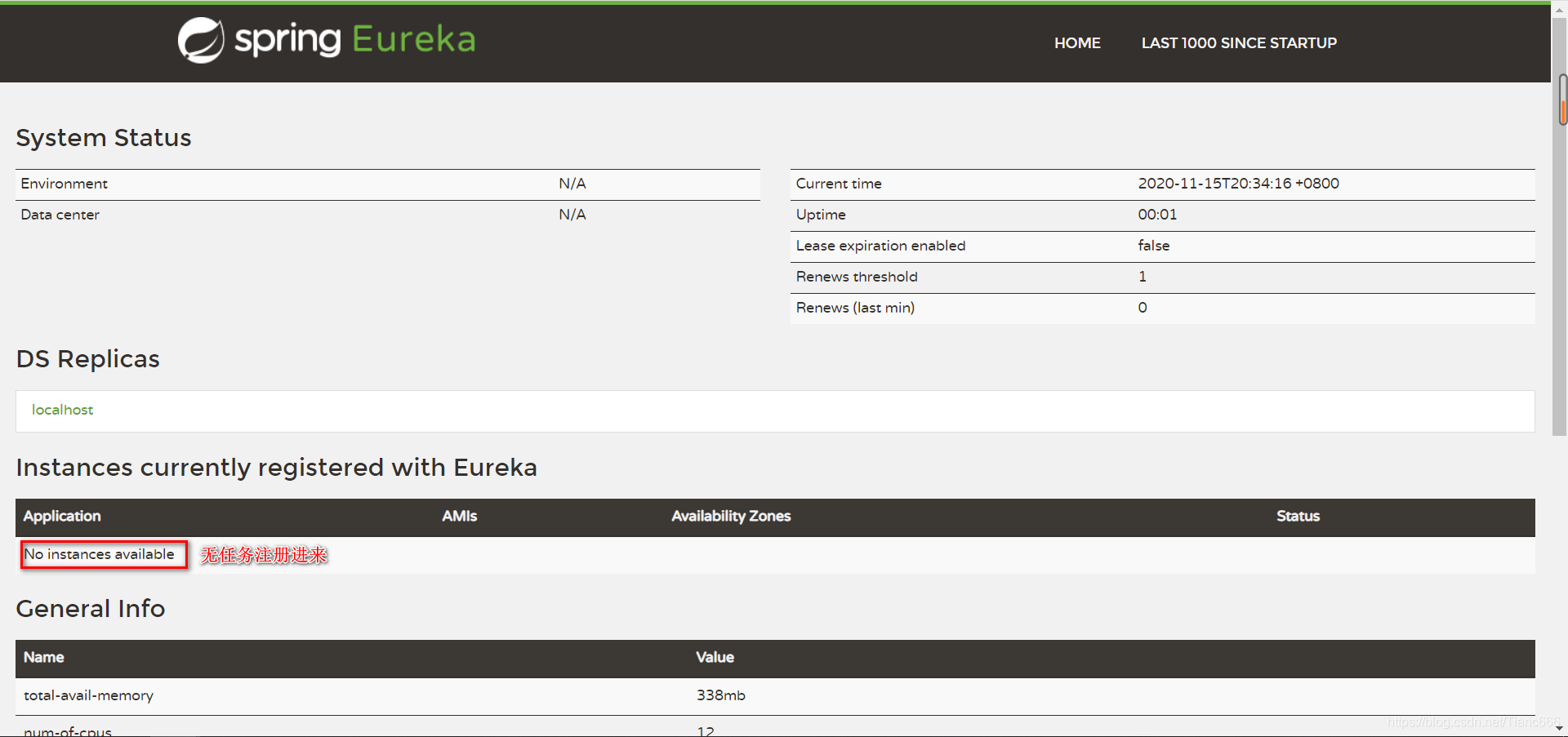Image resolution: width=1568 pixels, height=737 pixels.
Task: Click the Value column header in General Info
Action: click(715, 657)
